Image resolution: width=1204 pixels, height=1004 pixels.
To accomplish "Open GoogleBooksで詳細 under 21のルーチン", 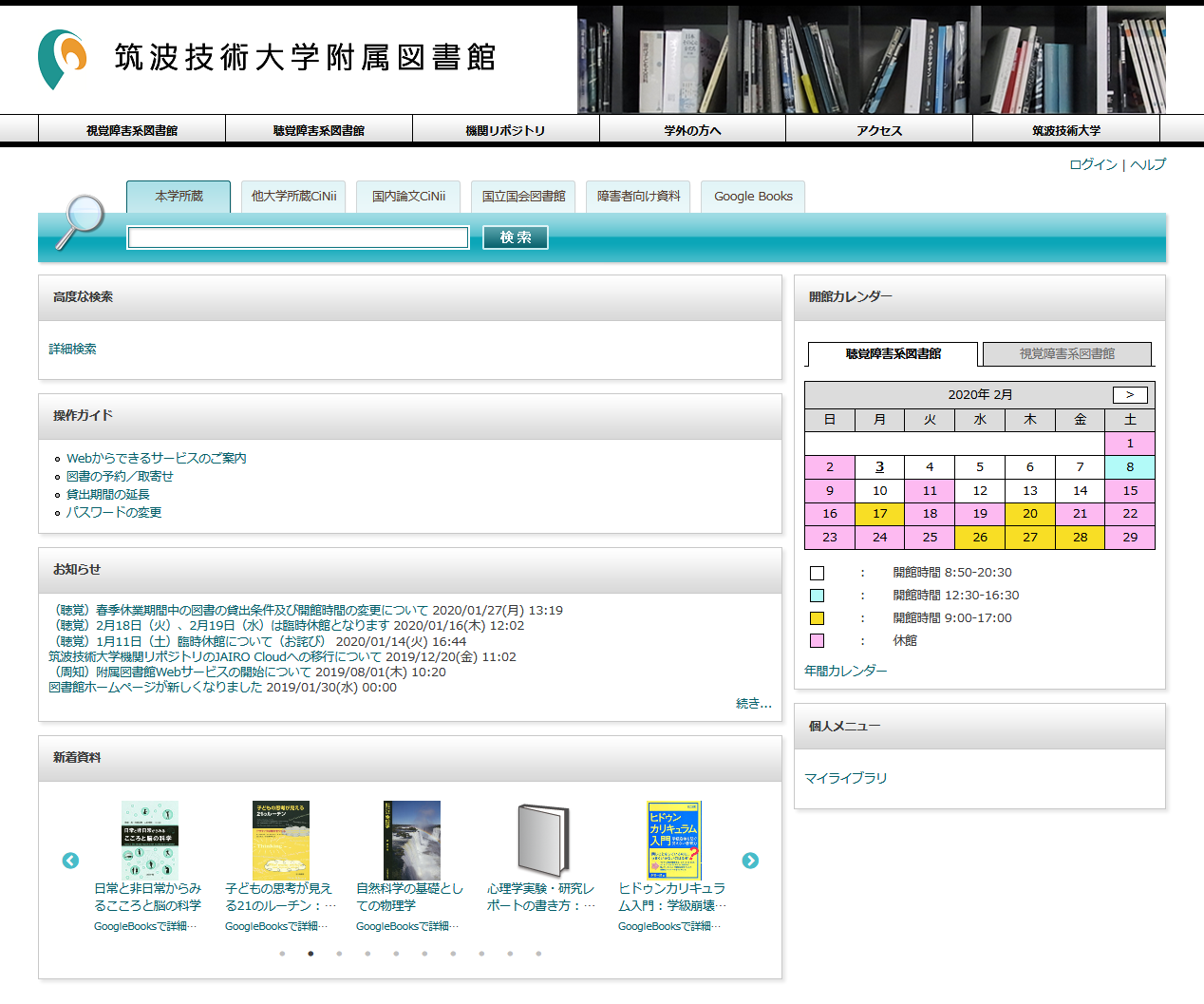I will 276,926.
